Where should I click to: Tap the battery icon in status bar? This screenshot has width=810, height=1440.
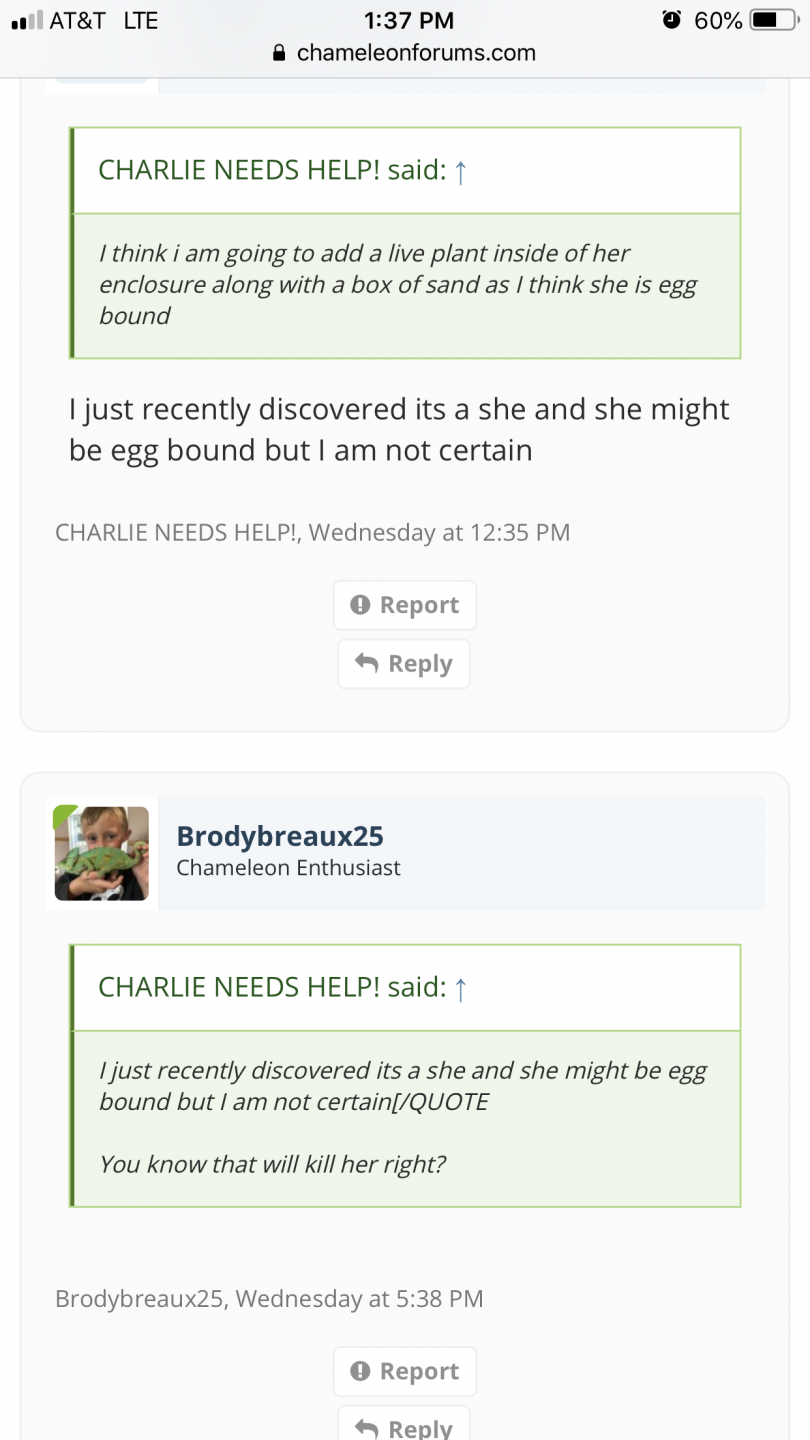click(x=777, y=20)
